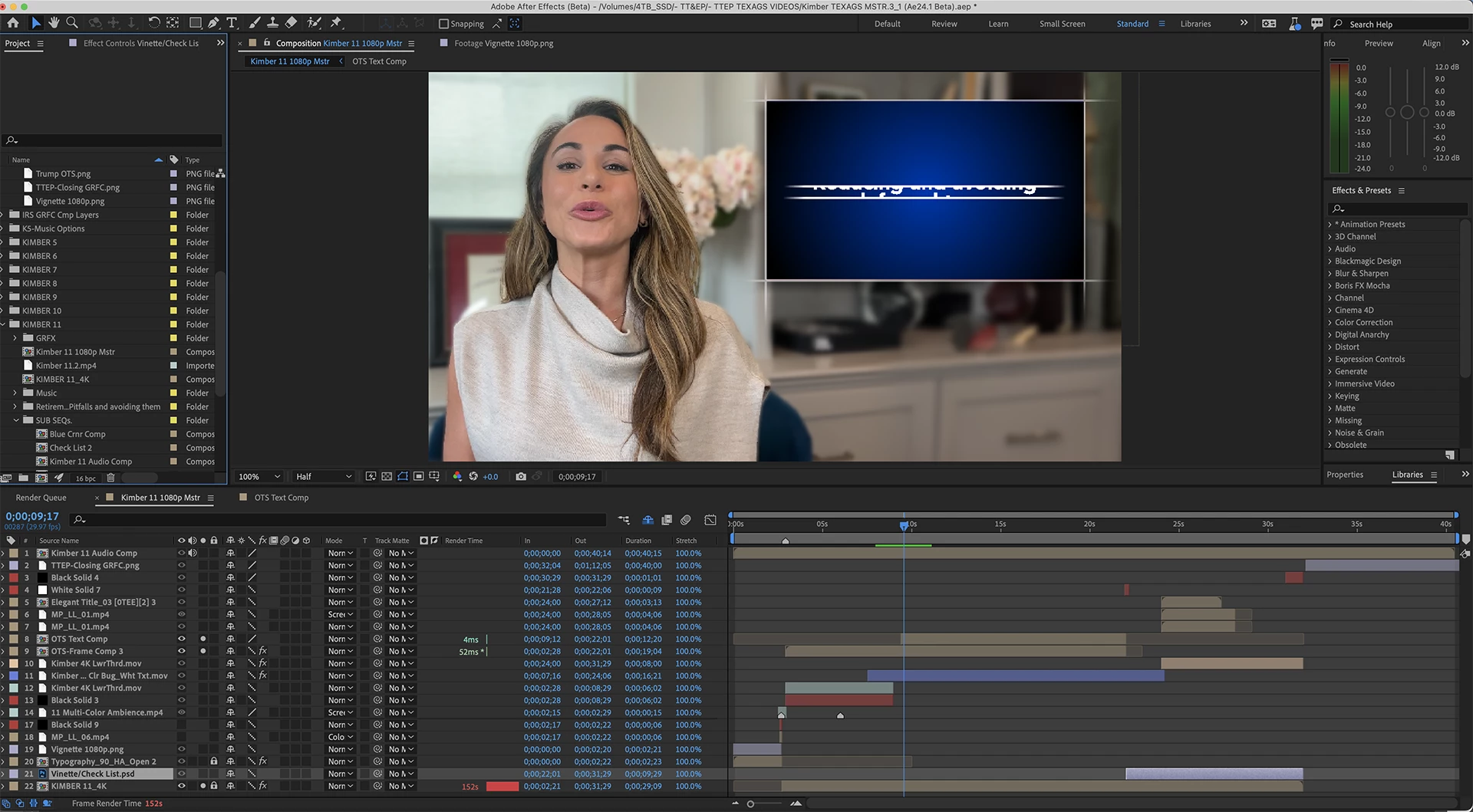Select the Type text tool
Screen dimensions: 1473x812
click(x=232, y=23)
